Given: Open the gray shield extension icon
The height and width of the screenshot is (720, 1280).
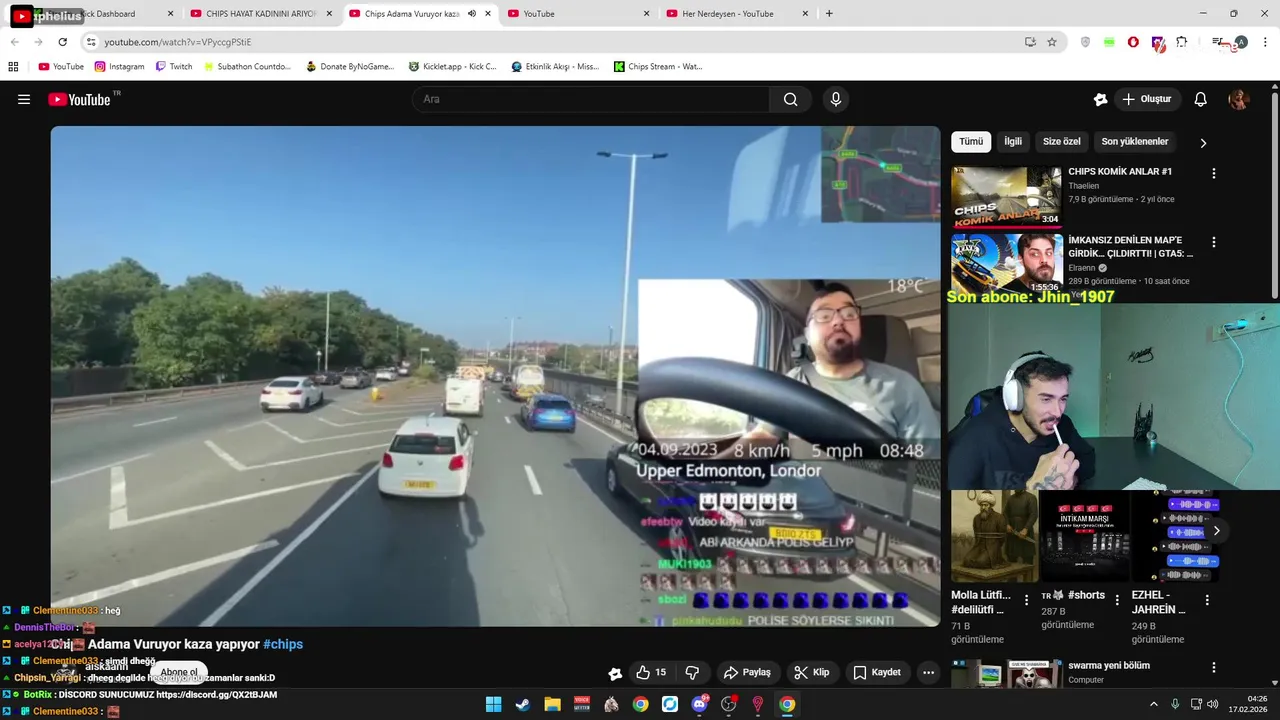Looking at the screenshot, I should pos(1086,42).
